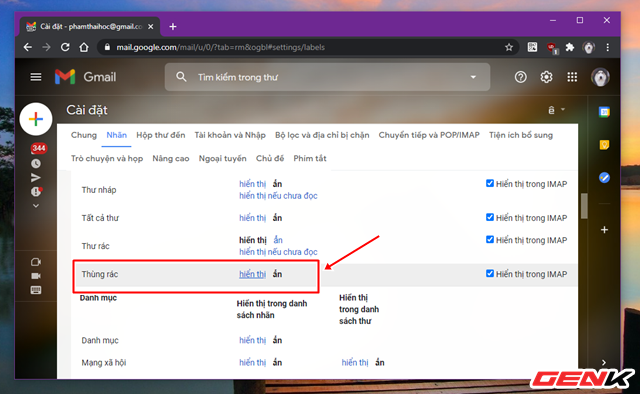
Task: Toggle IMAP checkbox for Tất cả thư
Action: (490, 217)
